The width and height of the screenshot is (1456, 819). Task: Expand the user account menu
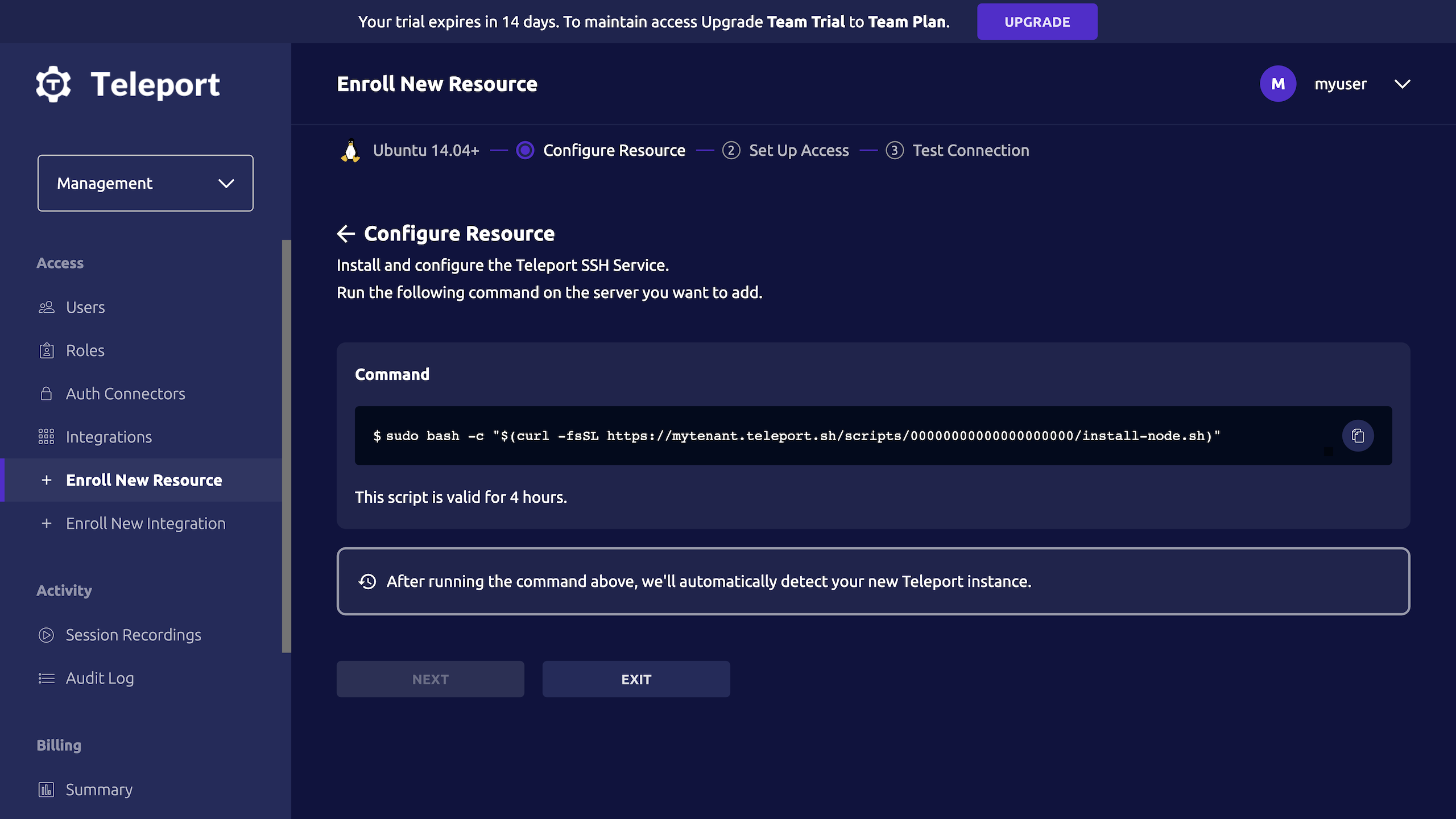[x=1403, y=83]
